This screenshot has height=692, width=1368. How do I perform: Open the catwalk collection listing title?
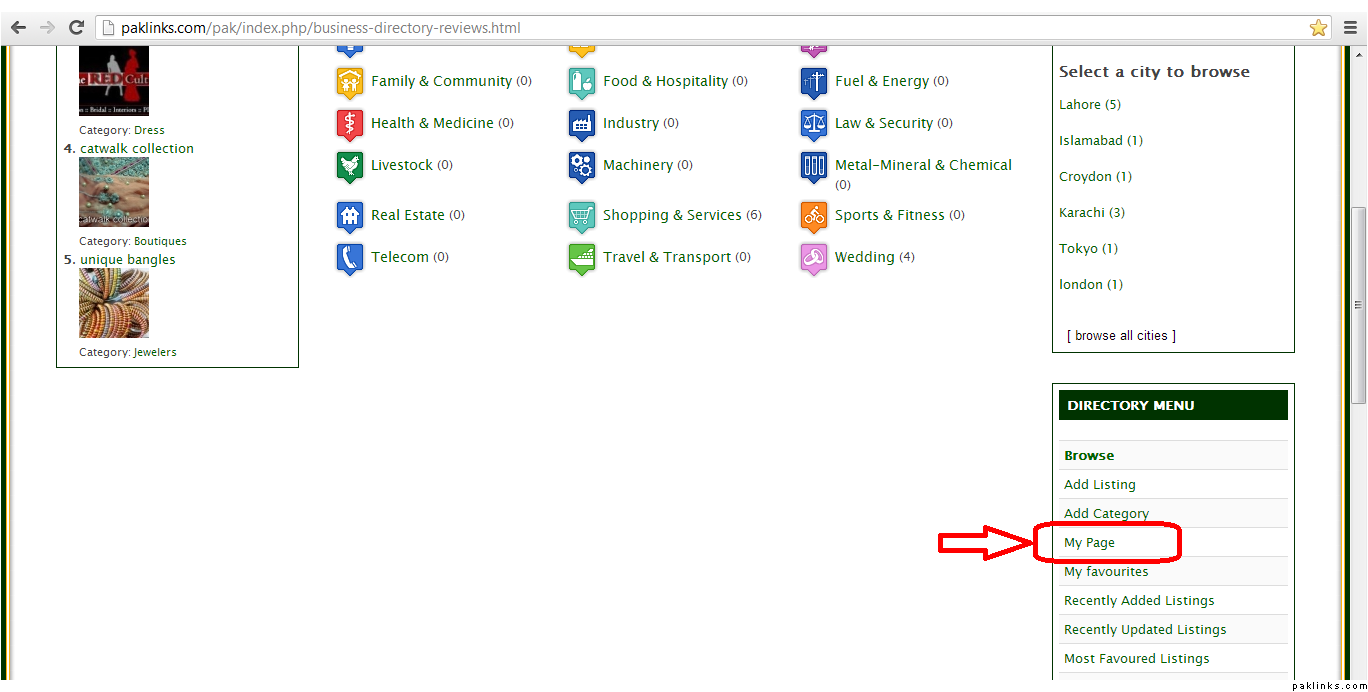coord(137,149)
